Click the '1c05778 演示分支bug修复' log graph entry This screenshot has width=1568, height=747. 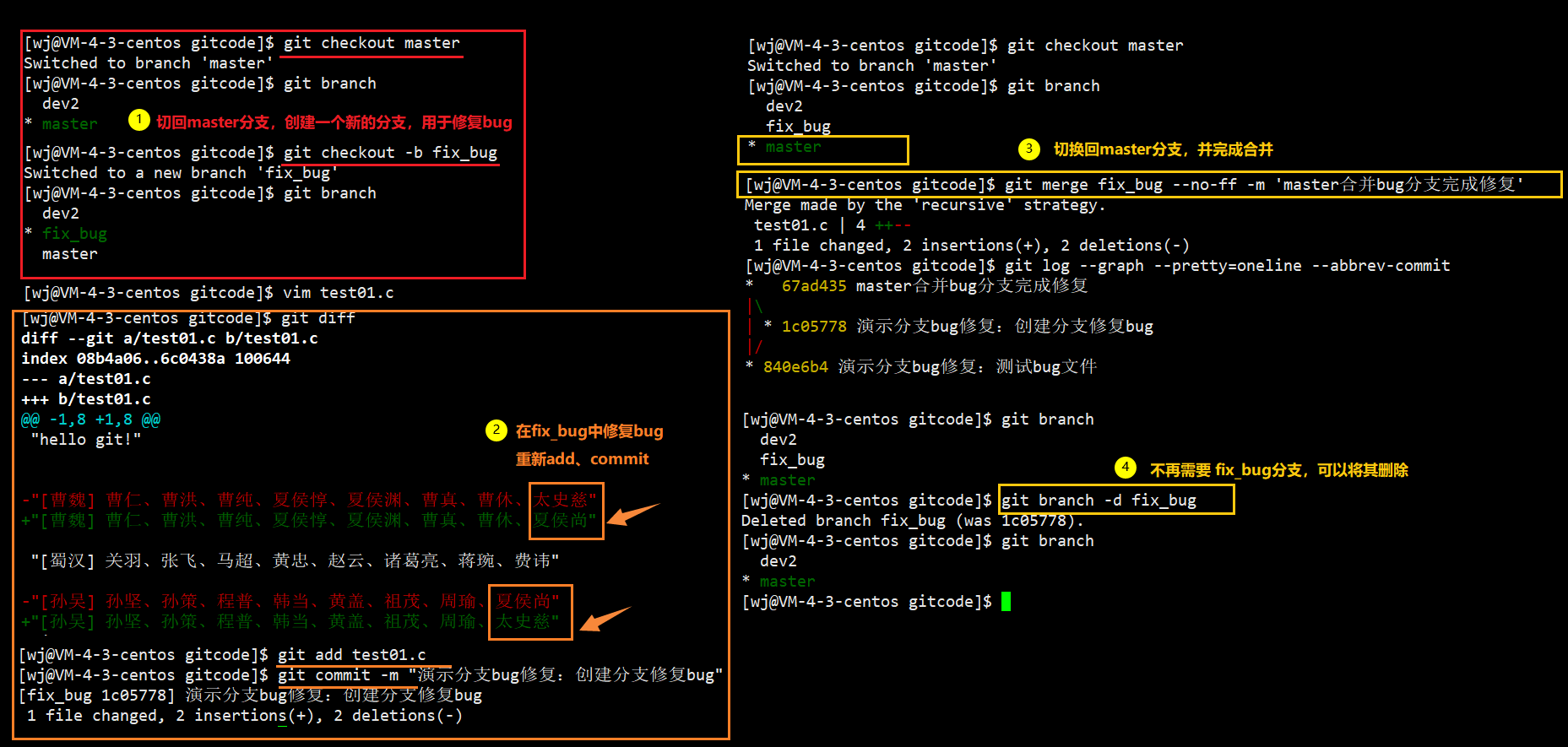[967, 327]
